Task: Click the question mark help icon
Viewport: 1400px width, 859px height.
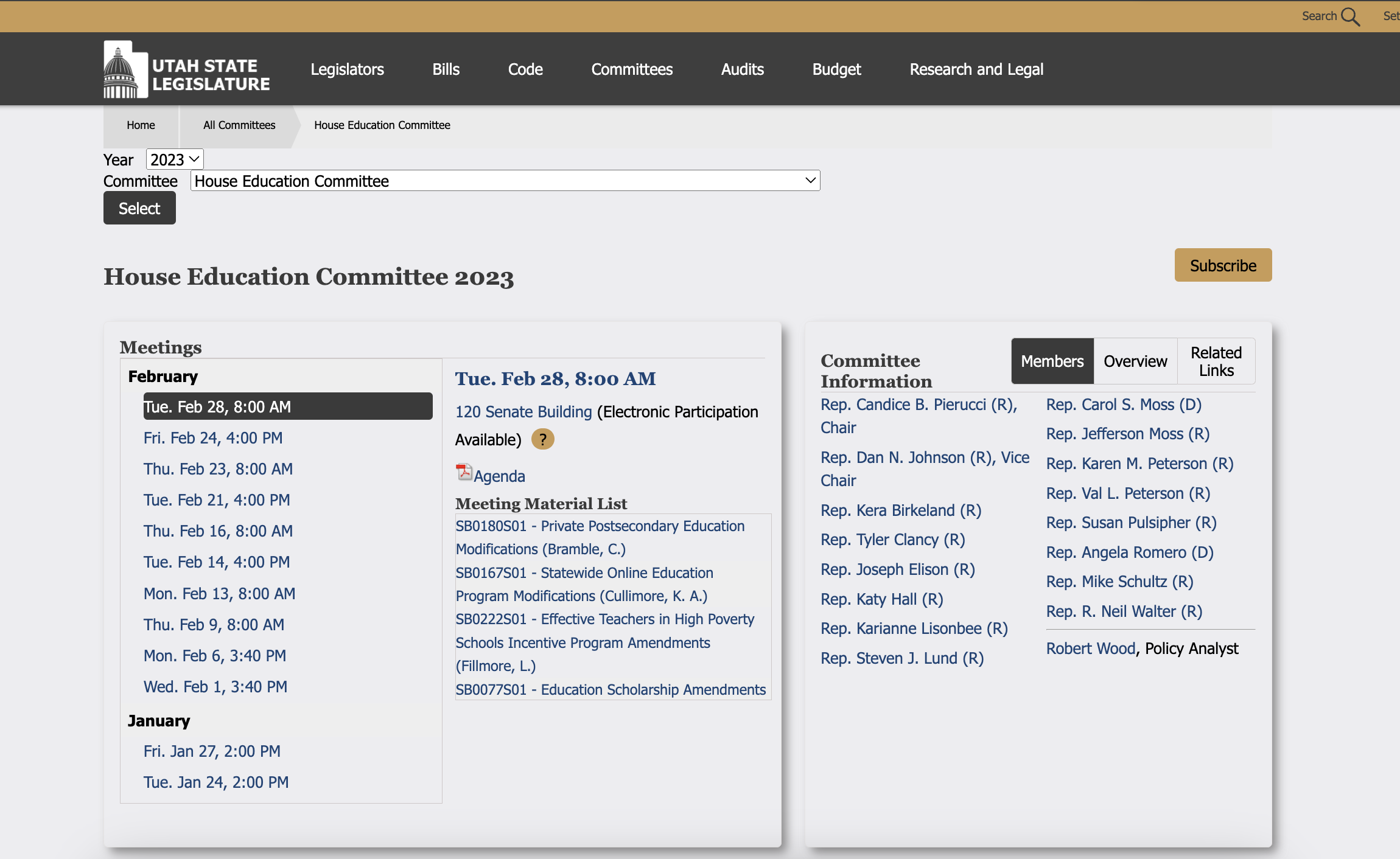Action: tap(542, 439)
